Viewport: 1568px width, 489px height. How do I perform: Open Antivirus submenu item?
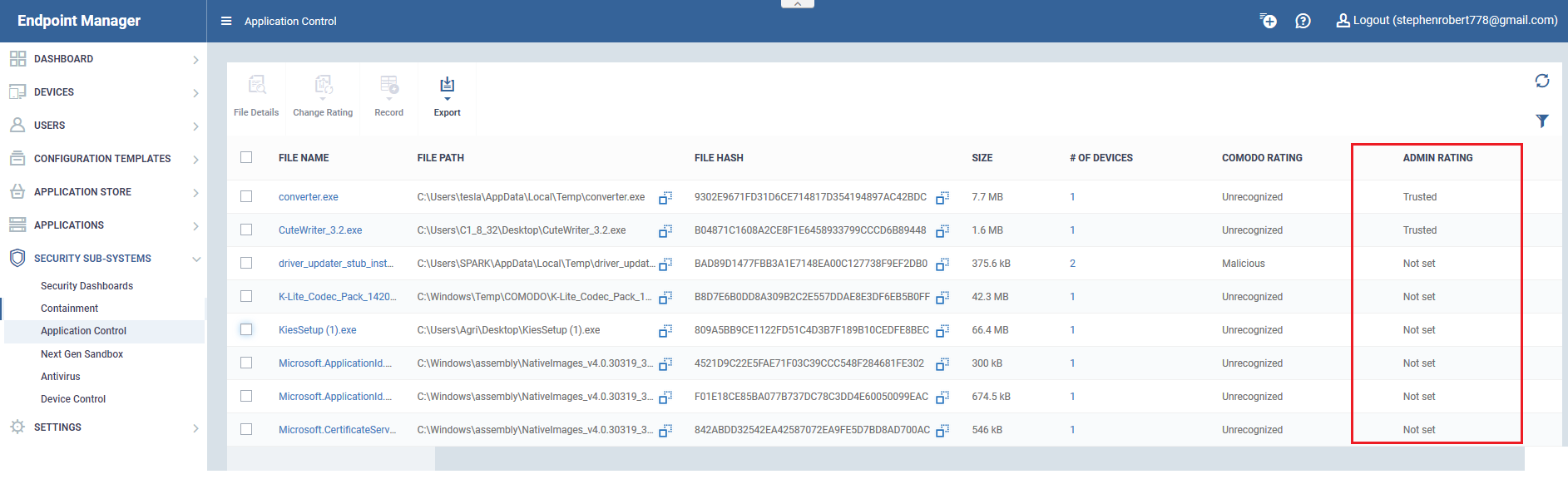coord(60,377)
